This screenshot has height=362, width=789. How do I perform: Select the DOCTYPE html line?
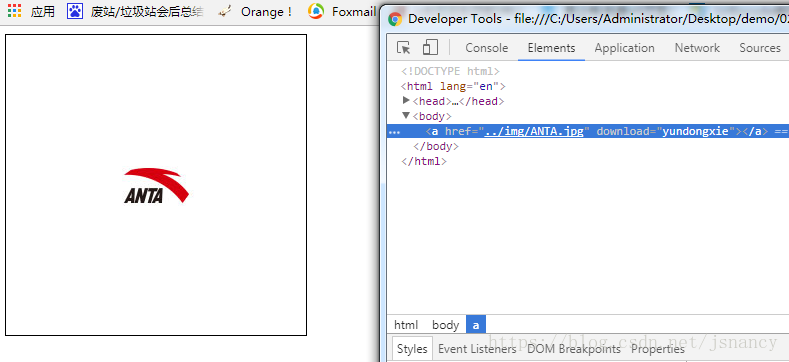(x=450, y=71)
